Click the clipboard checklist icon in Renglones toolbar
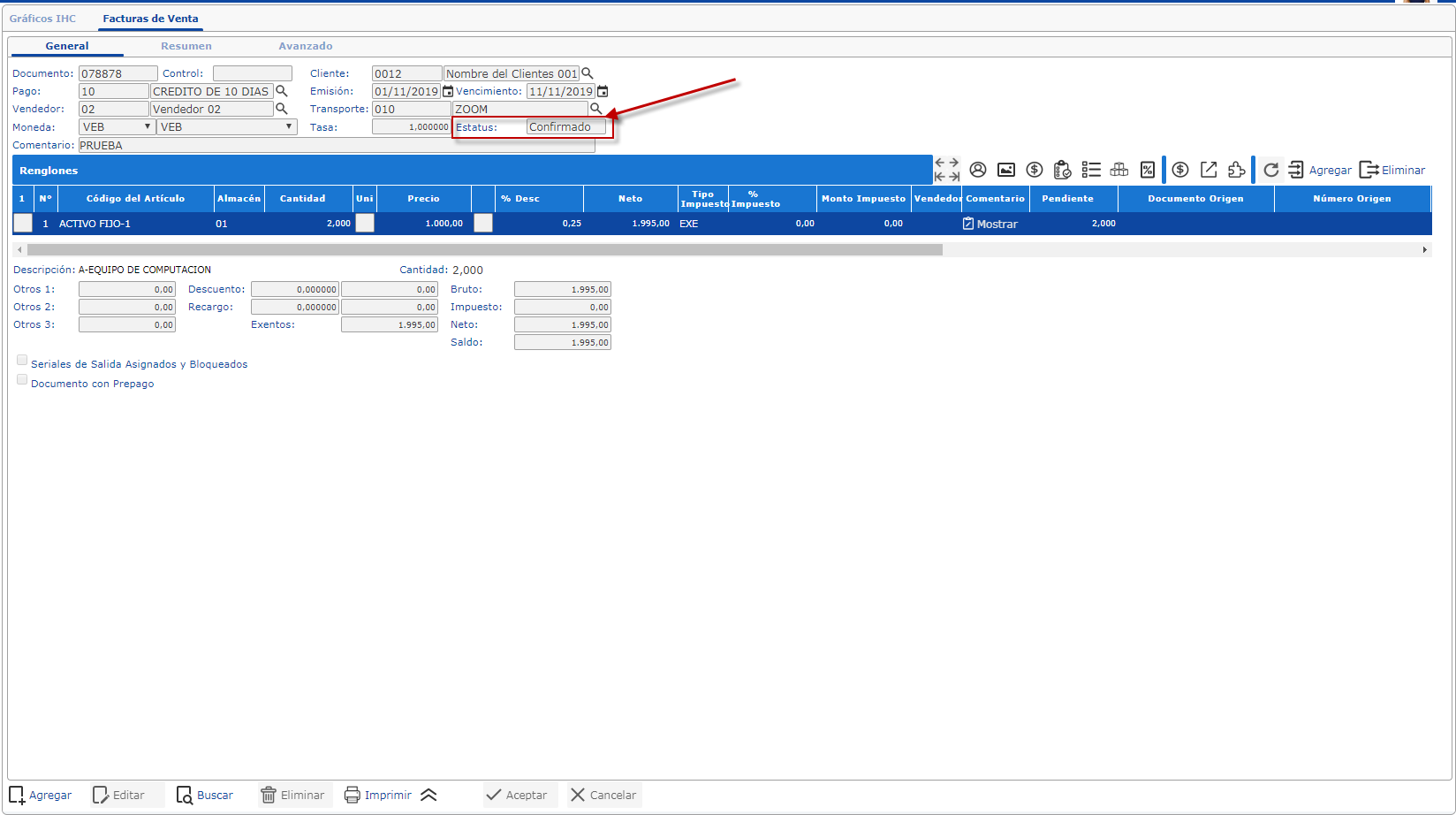 coord(1062,170)
